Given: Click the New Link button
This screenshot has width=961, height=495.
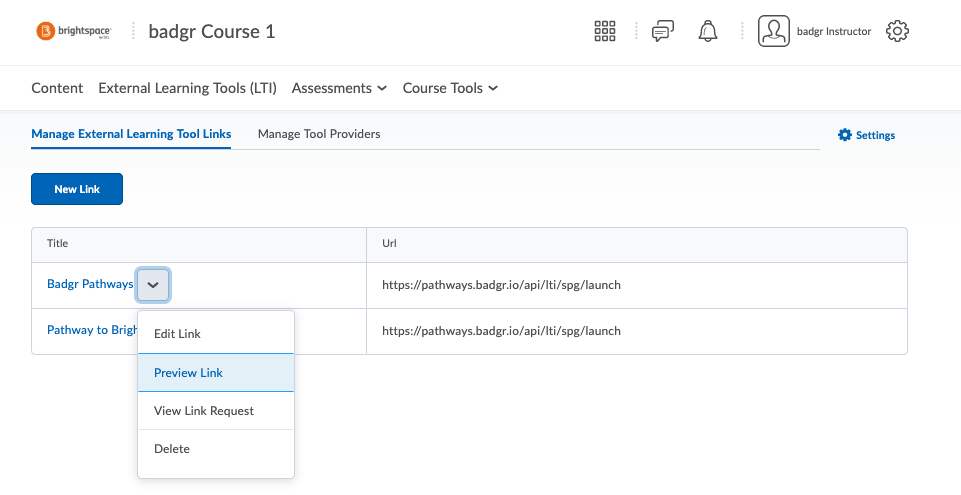Looking at the screenshot, I should coord(77,189).
